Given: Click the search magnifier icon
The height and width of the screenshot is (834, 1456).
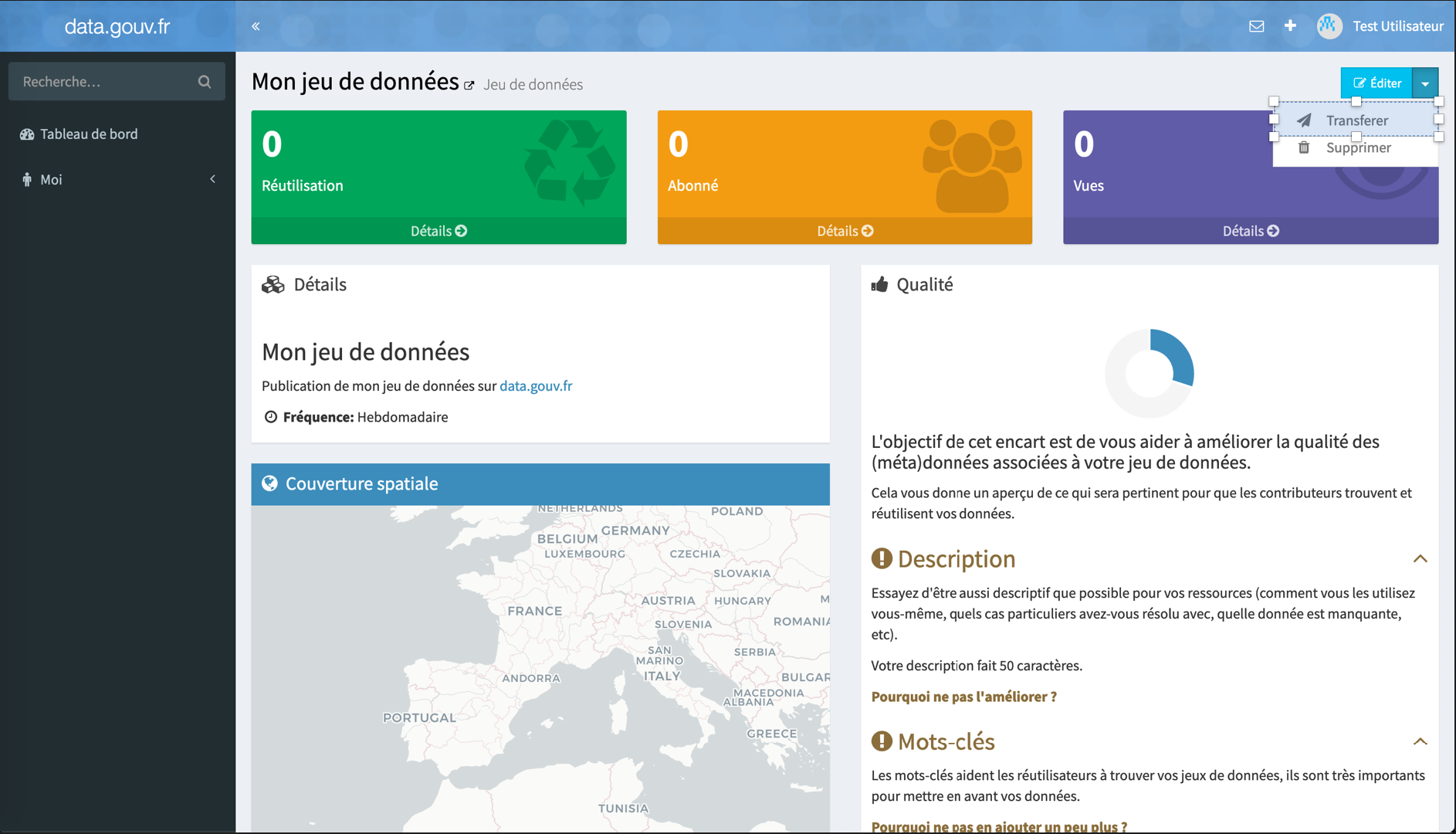Looking at the screenshot, I should point(205,81).
